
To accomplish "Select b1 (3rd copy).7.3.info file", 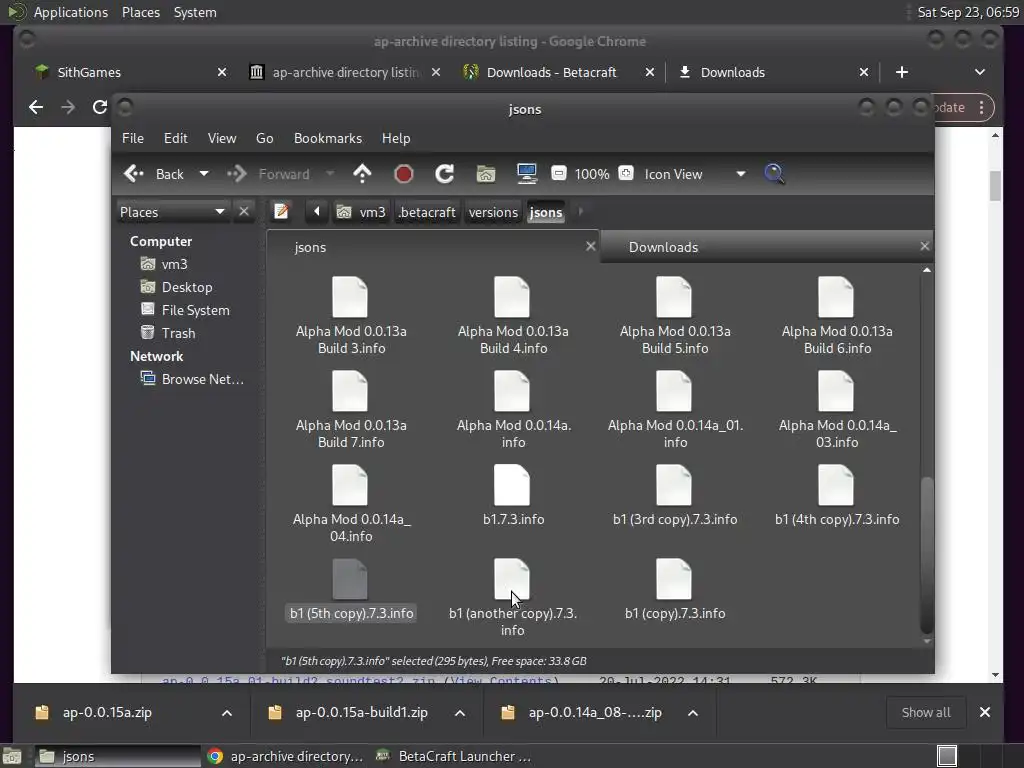I will (675, 495).
